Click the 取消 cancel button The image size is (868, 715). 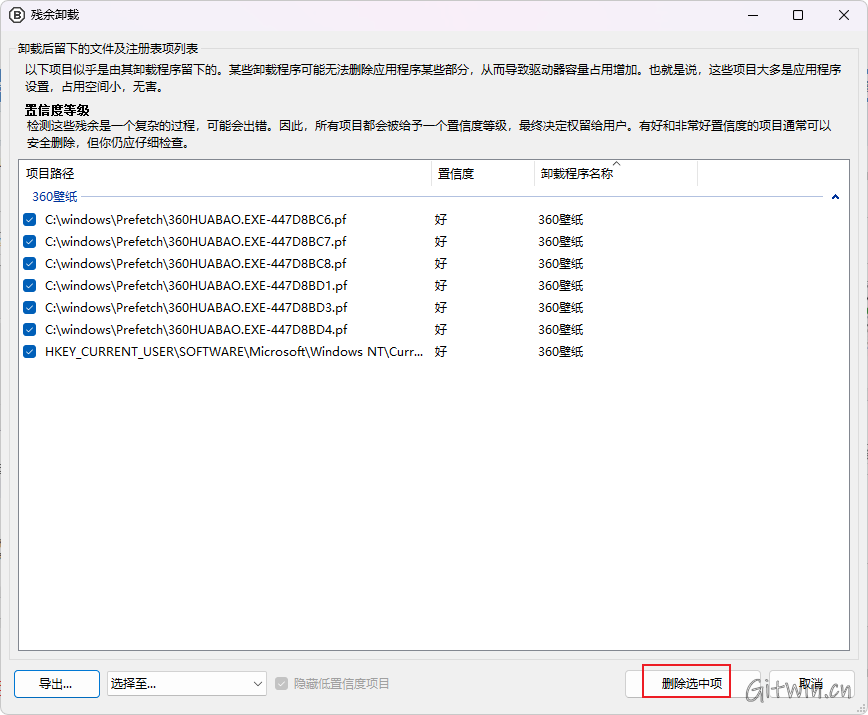tap(811, 684)
